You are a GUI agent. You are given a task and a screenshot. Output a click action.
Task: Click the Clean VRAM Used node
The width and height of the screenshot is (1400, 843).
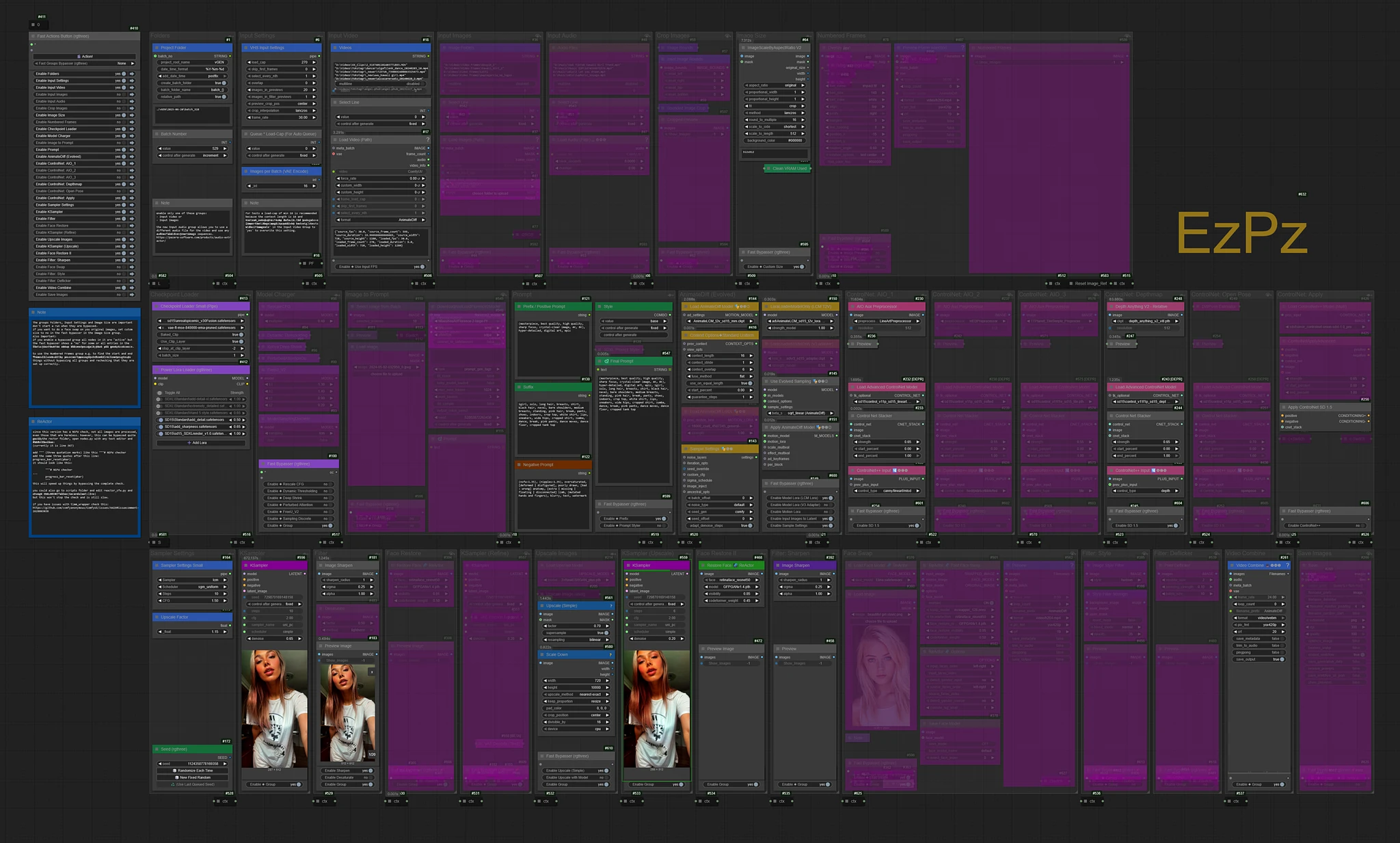(x=787, y=168)
